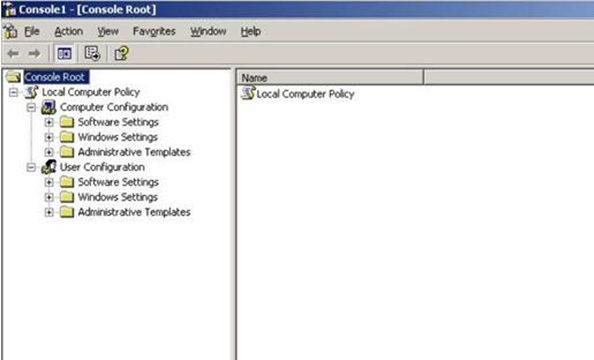
Task: Select Local Computer Policy text in right pane
Action: click(x=305, y=94)
